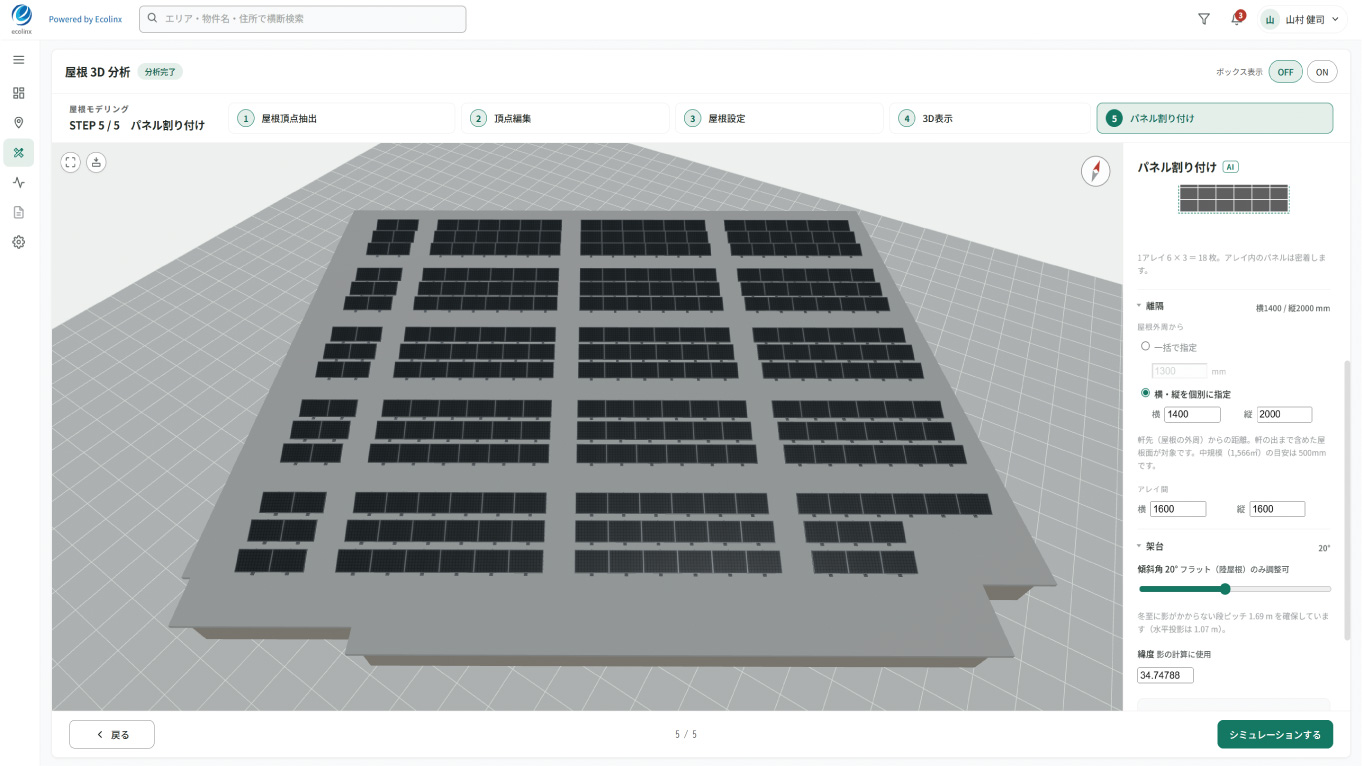
Task: Click the 山 user avatar
Action: (1270, 19)
